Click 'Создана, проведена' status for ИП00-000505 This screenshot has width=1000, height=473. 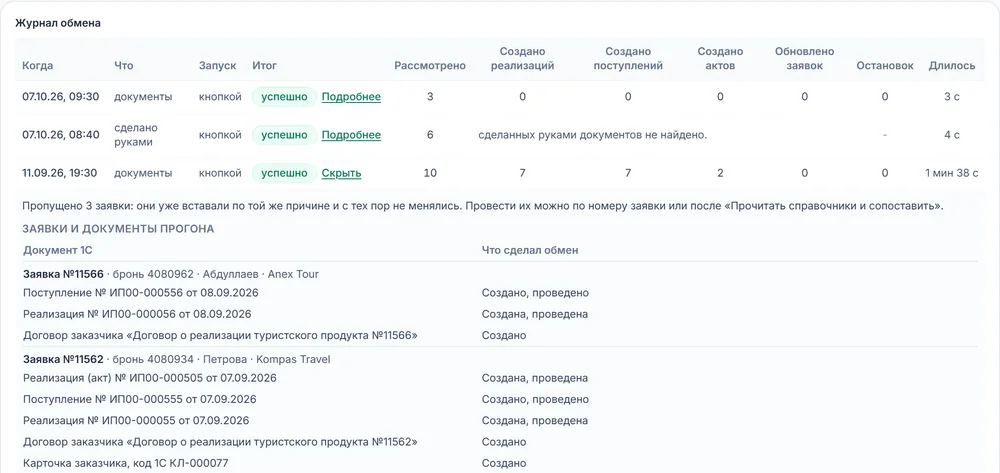534,378
